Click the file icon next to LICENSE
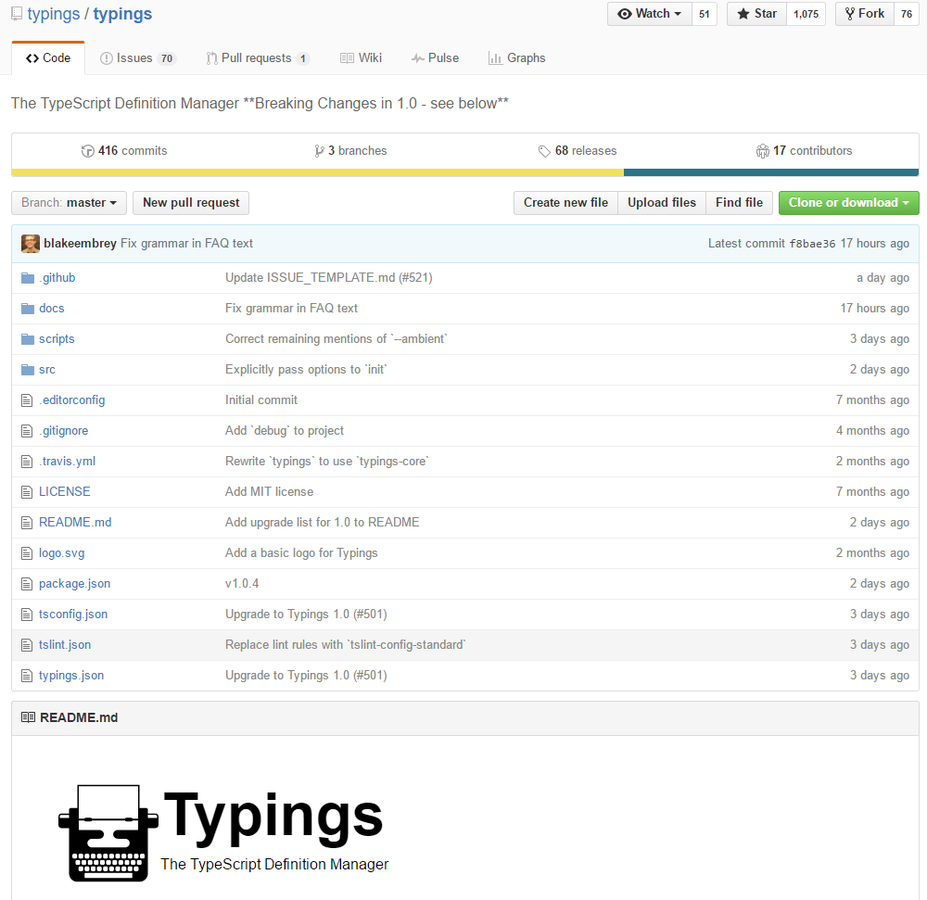Viewport: 927px width, 900px height. [27, 492]
